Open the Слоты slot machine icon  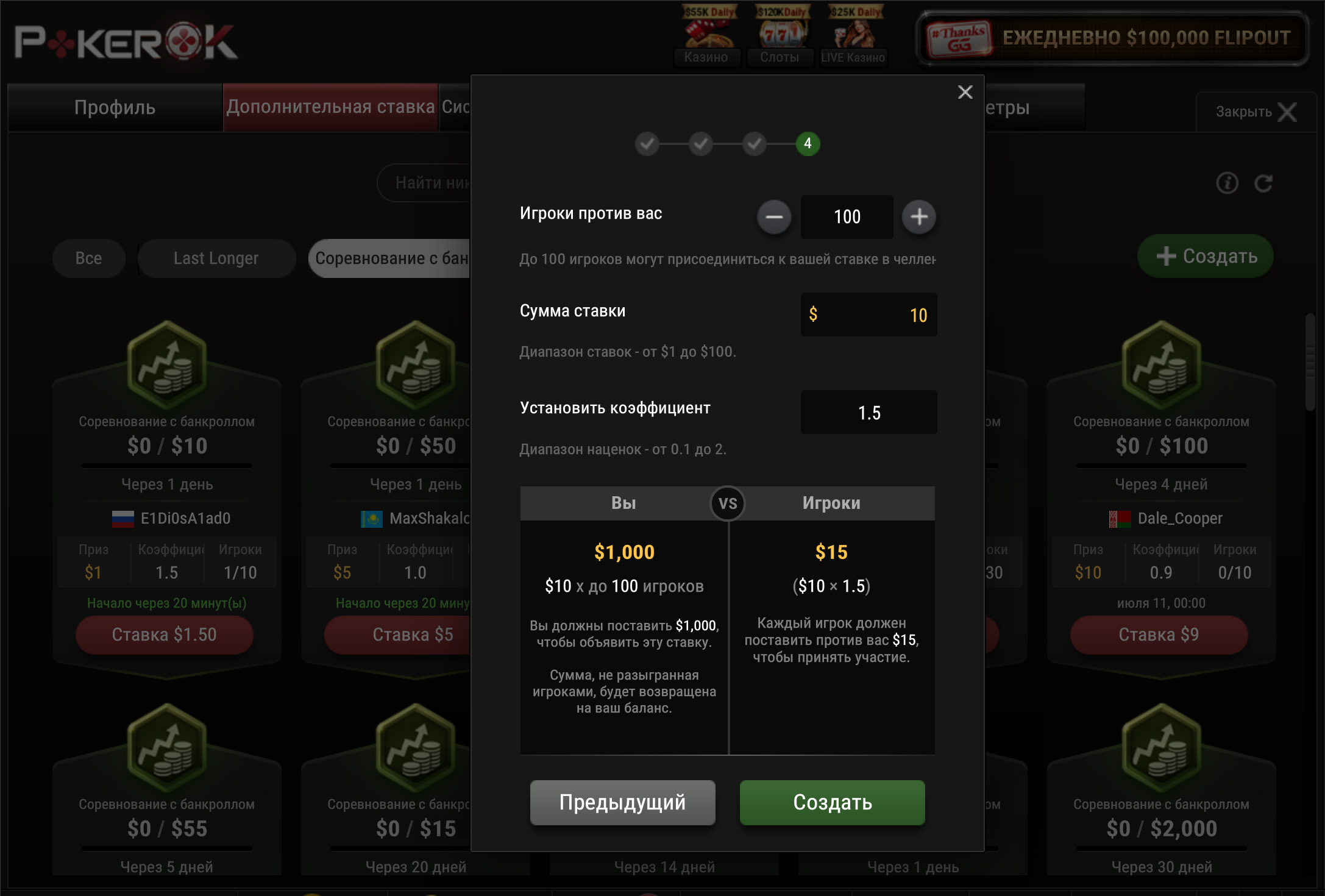click(x=780, y=35)
